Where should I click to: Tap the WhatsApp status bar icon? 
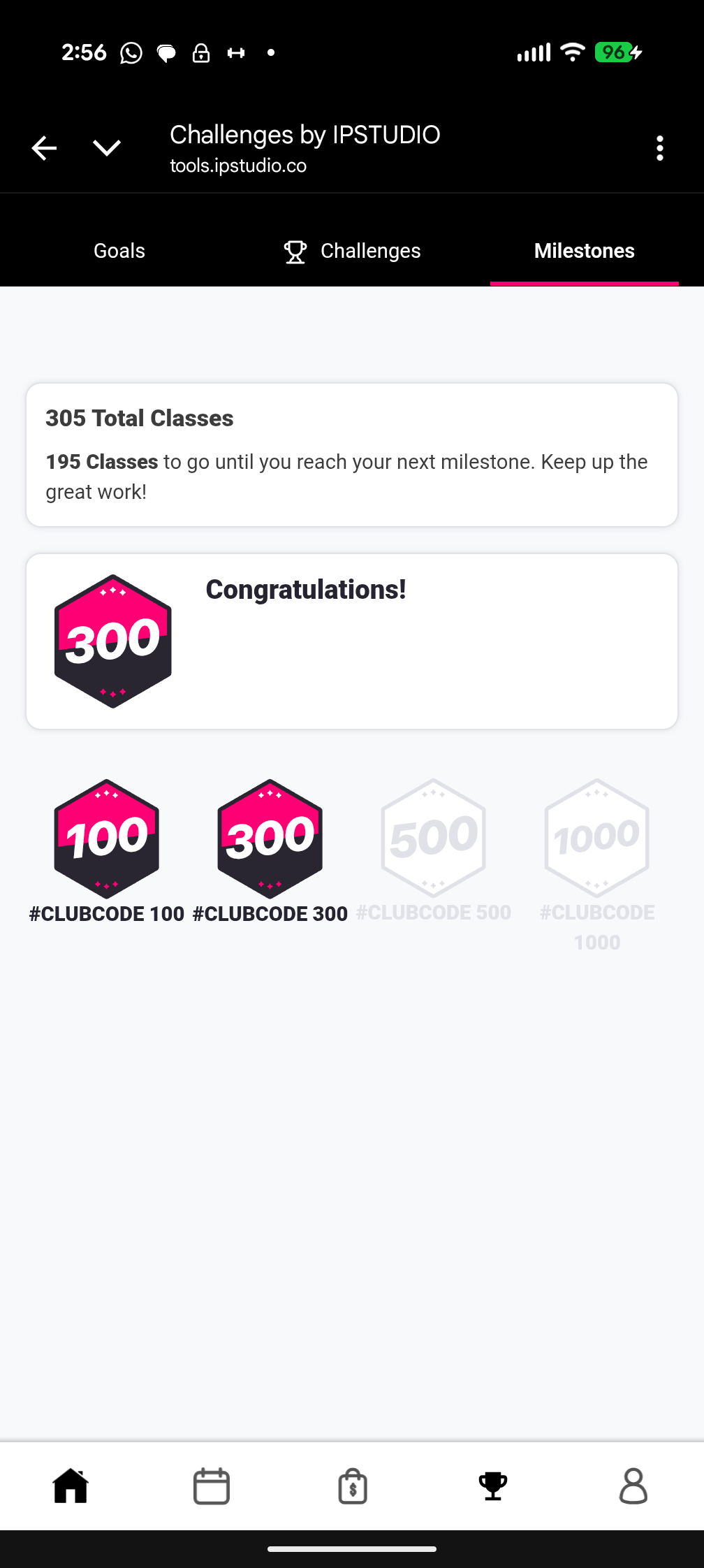131,53
